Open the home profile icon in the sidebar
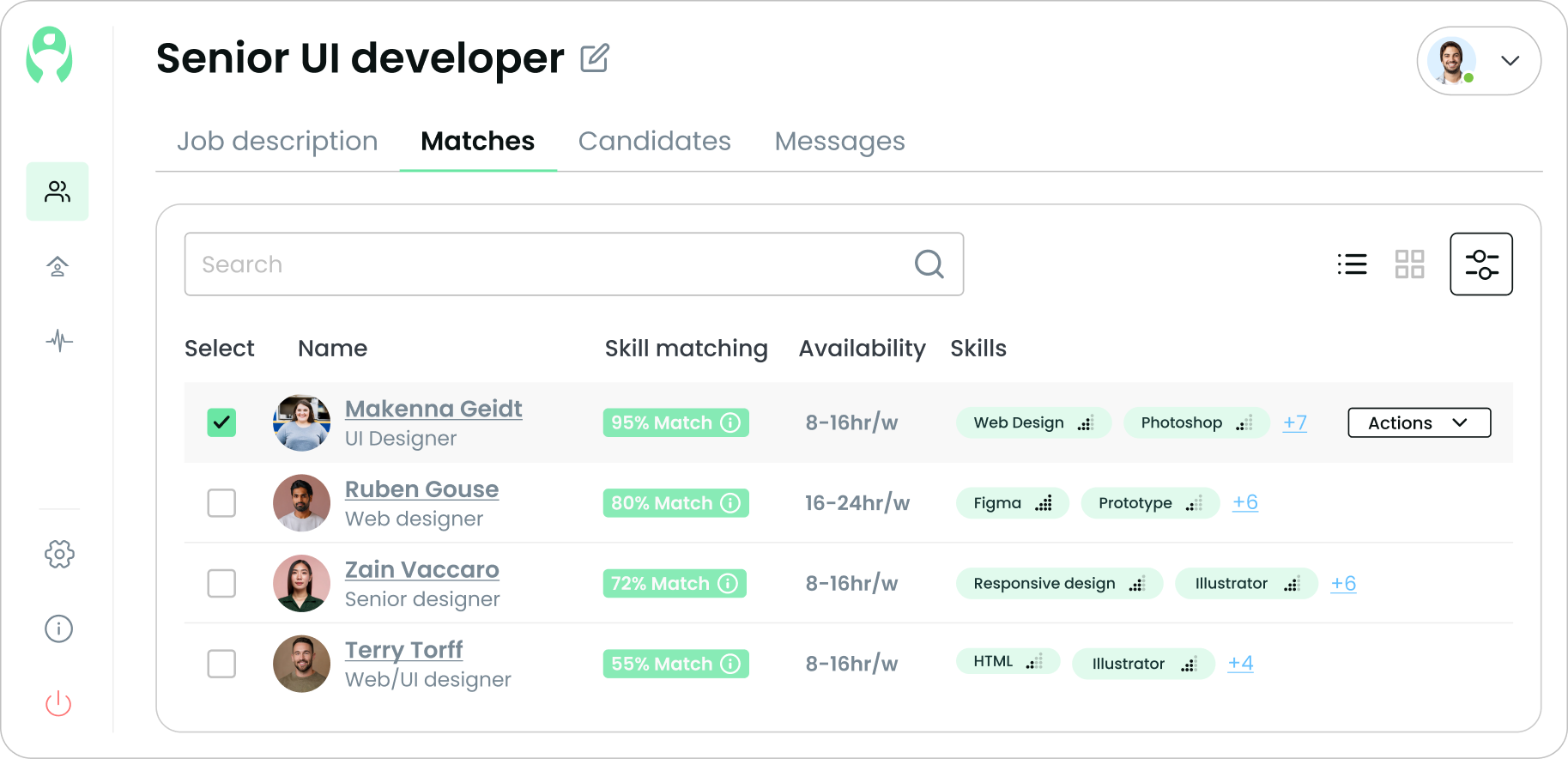Viewport: 1568px width, 759px height. 58,266
